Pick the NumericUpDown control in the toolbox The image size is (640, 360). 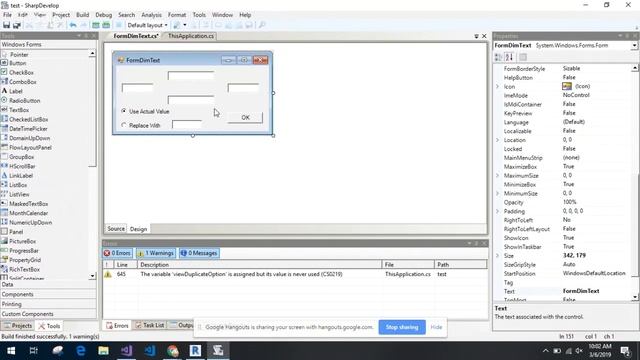click(x=30, y=223)
